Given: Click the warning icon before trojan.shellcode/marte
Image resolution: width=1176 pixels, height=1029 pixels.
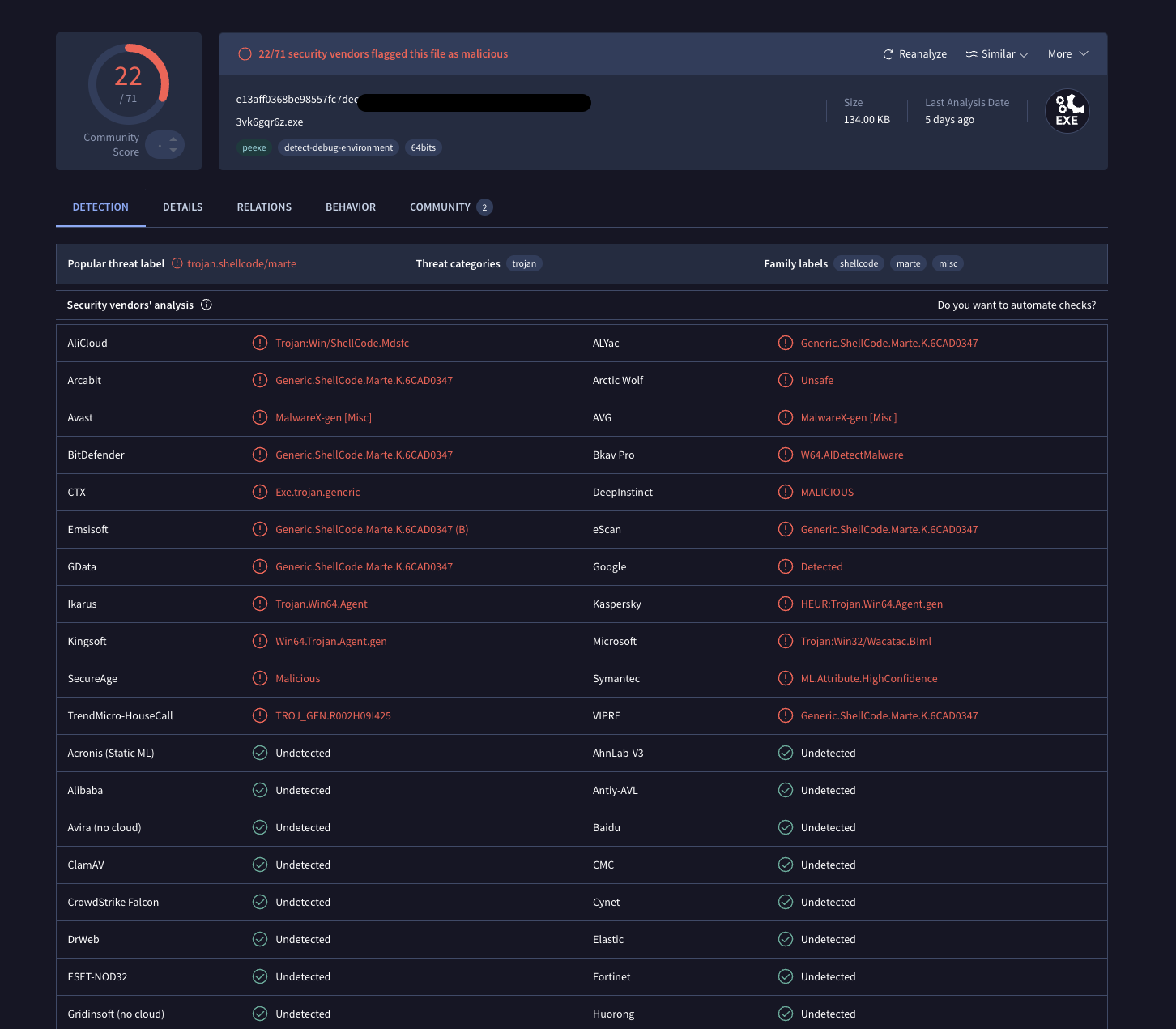Looking at the screenshot, I should point(177,263).
